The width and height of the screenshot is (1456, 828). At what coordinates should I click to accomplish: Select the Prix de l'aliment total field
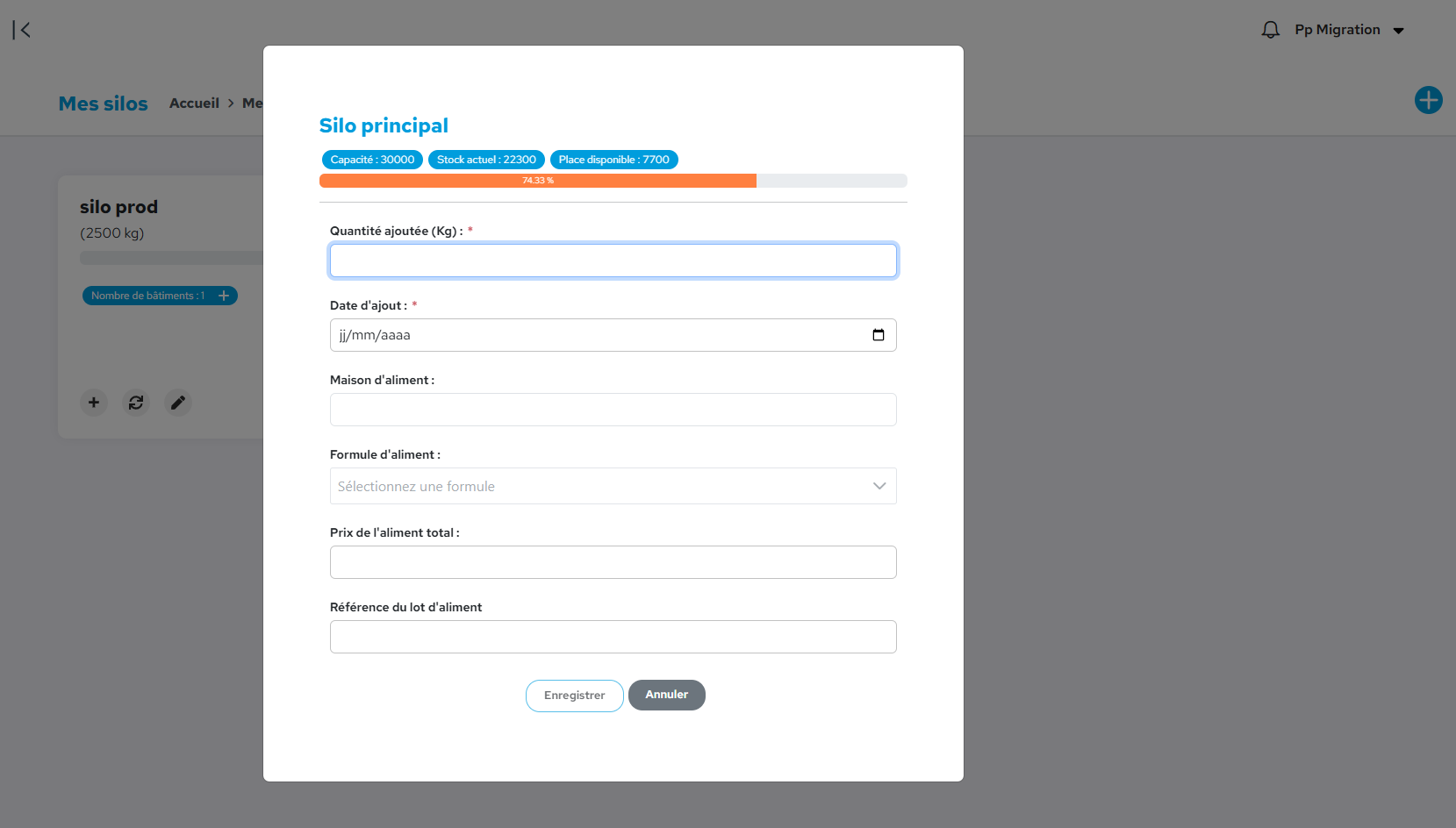pos(613,562)
